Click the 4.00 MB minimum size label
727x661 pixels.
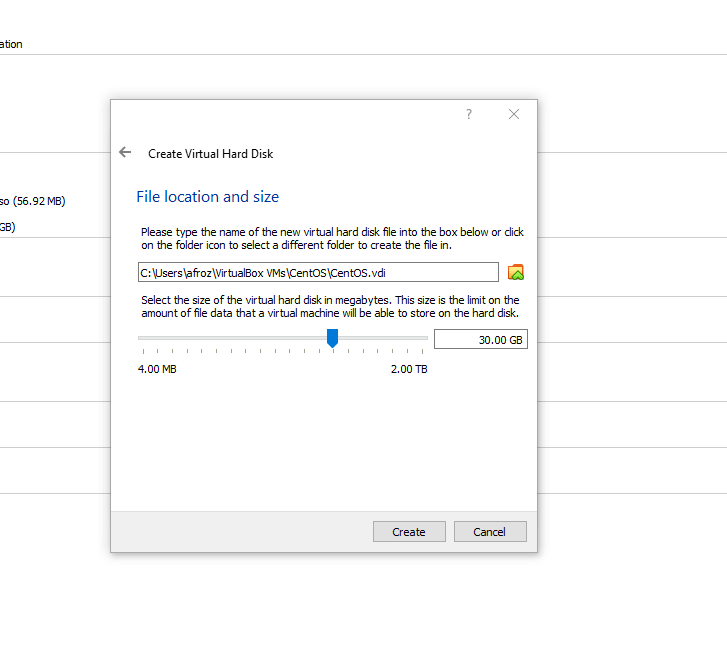pyautogui.click(x=157, y=369)
